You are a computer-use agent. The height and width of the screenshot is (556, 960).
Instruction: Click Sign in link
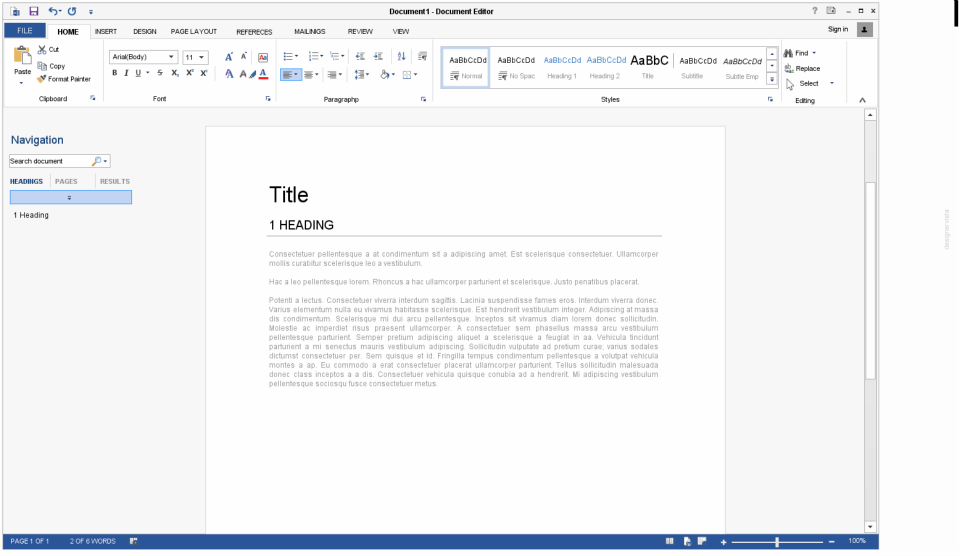coord(838,29)
